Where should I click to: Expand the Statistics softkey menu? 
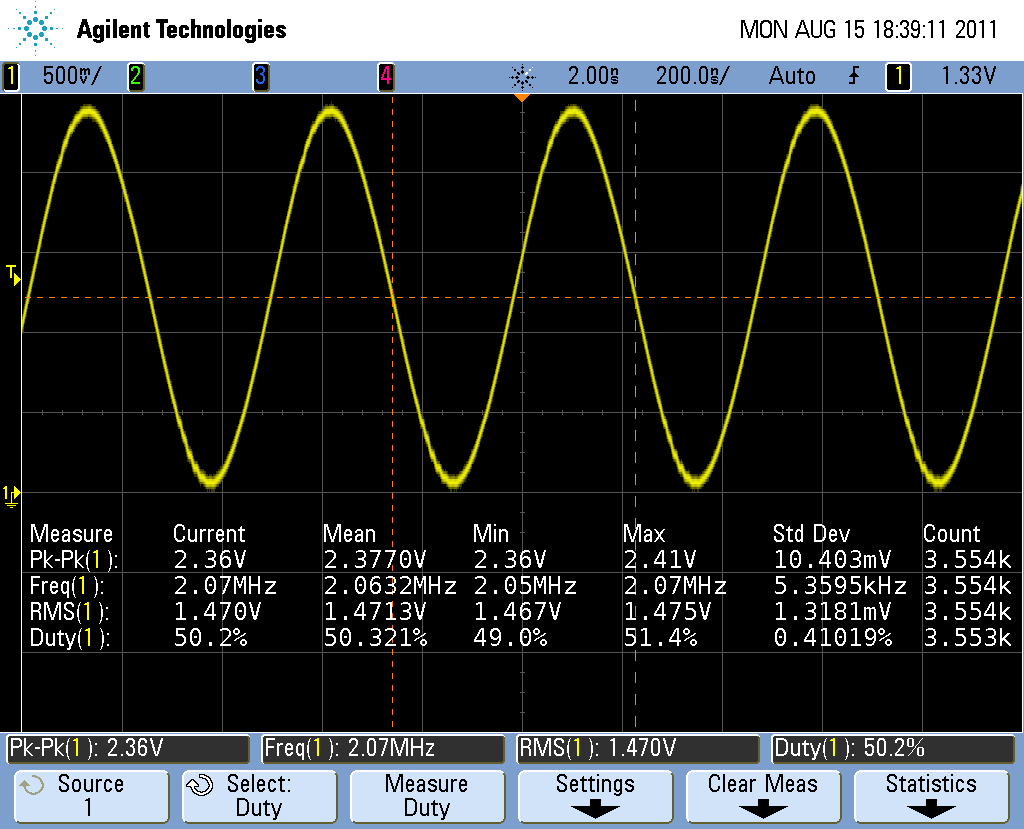click(x=931, y=796)
